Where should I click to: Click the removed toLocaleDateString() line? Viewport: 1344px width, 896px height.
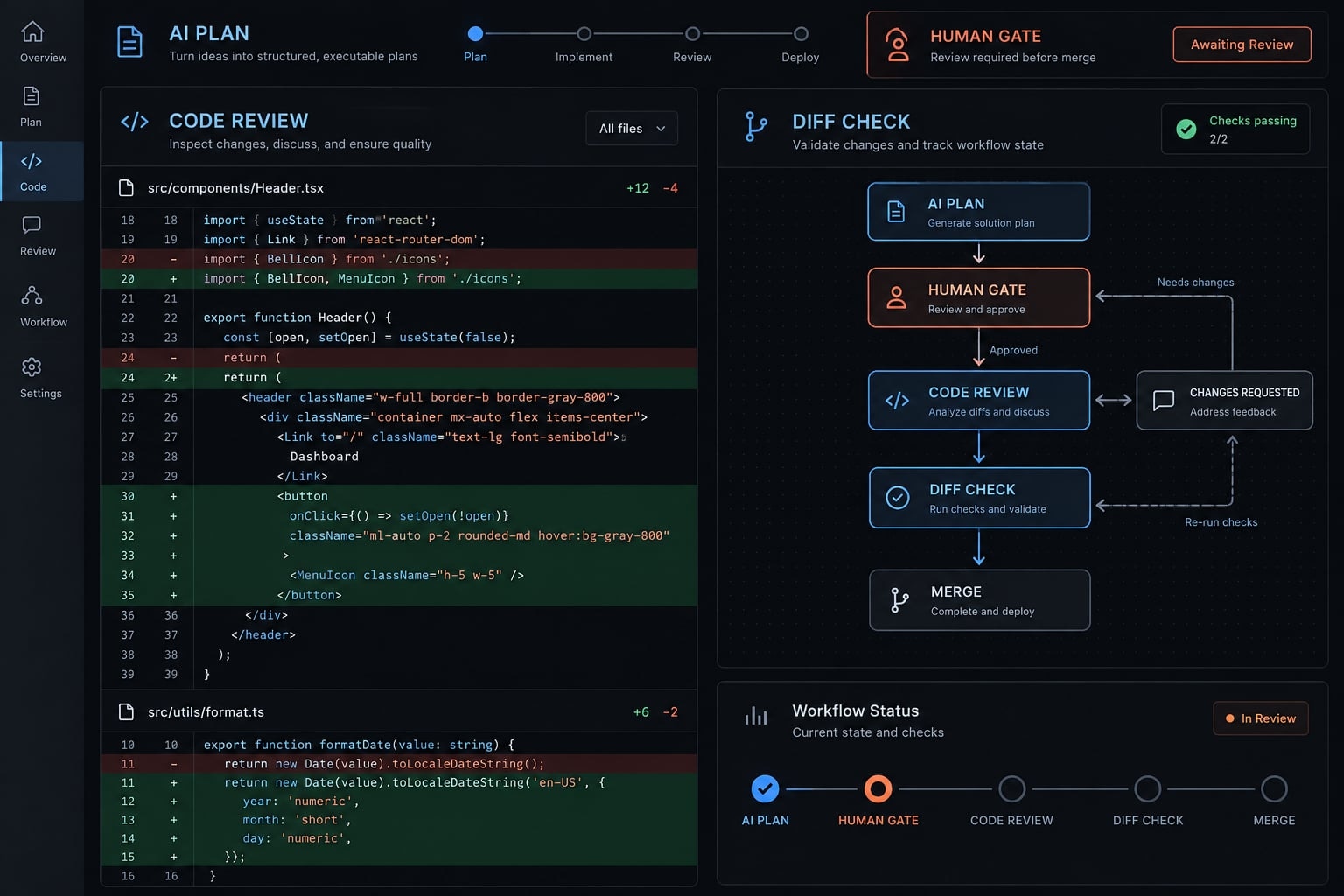[399, 764]
